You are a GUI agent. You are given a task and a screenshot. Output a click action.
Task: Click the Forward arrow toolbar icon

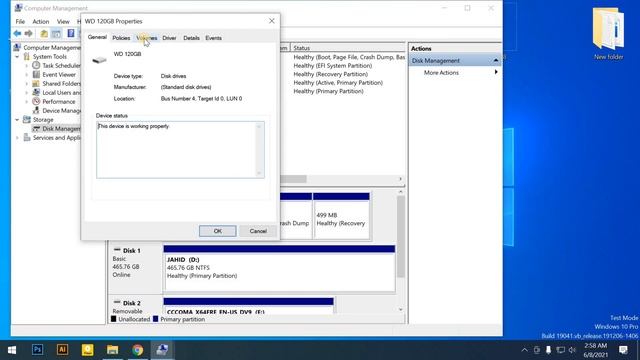point(28,33)
